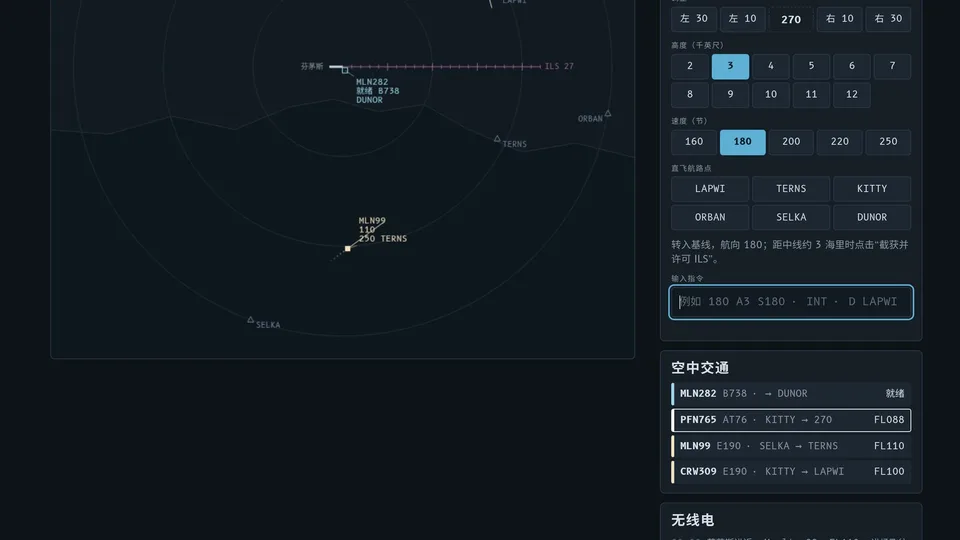Select CRW309 in the traffic list
The height and width of the screenshot is (540, 960).
(790, 471)
